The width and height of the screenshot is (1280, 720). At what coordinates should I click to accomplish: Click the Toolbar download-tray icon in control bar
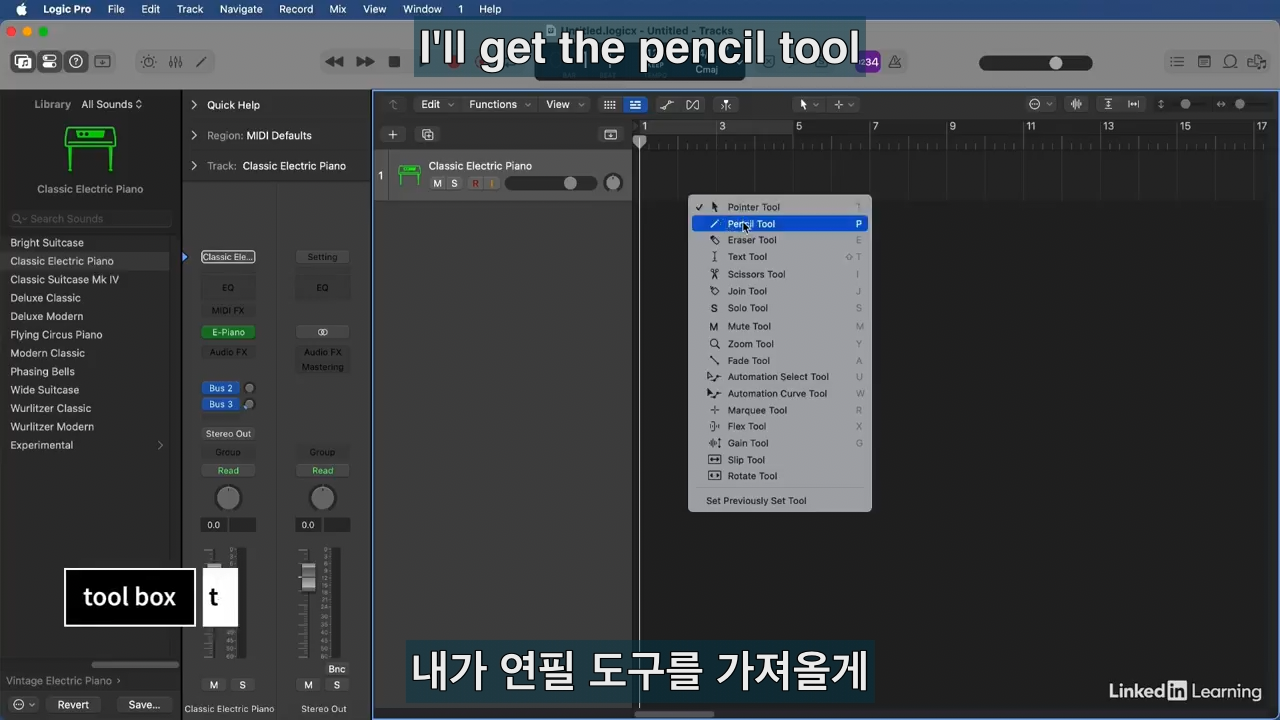tap(102, 62)
